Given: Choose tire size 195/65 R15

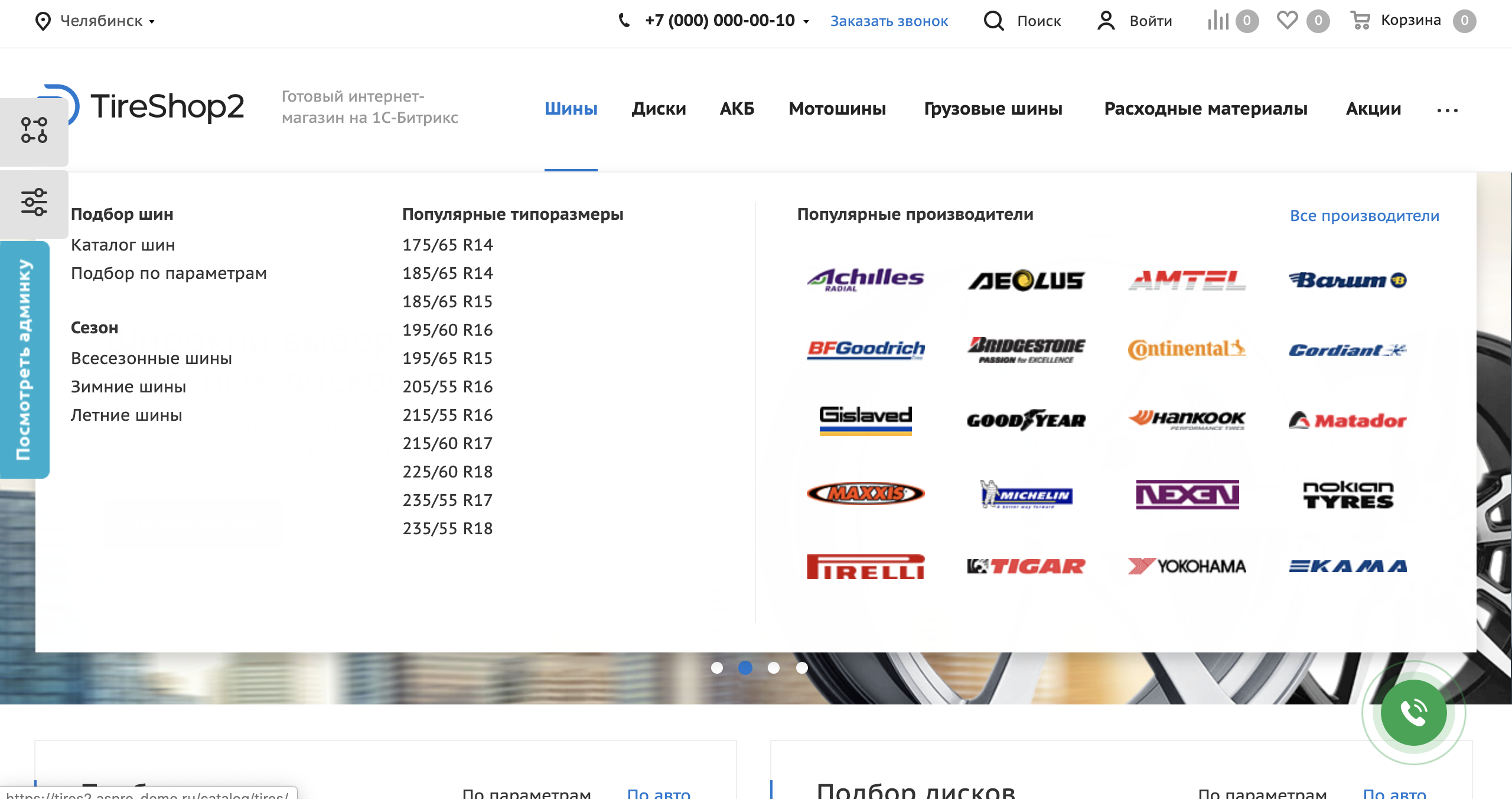Looking at the screenshot, I should tap(448, 359).
